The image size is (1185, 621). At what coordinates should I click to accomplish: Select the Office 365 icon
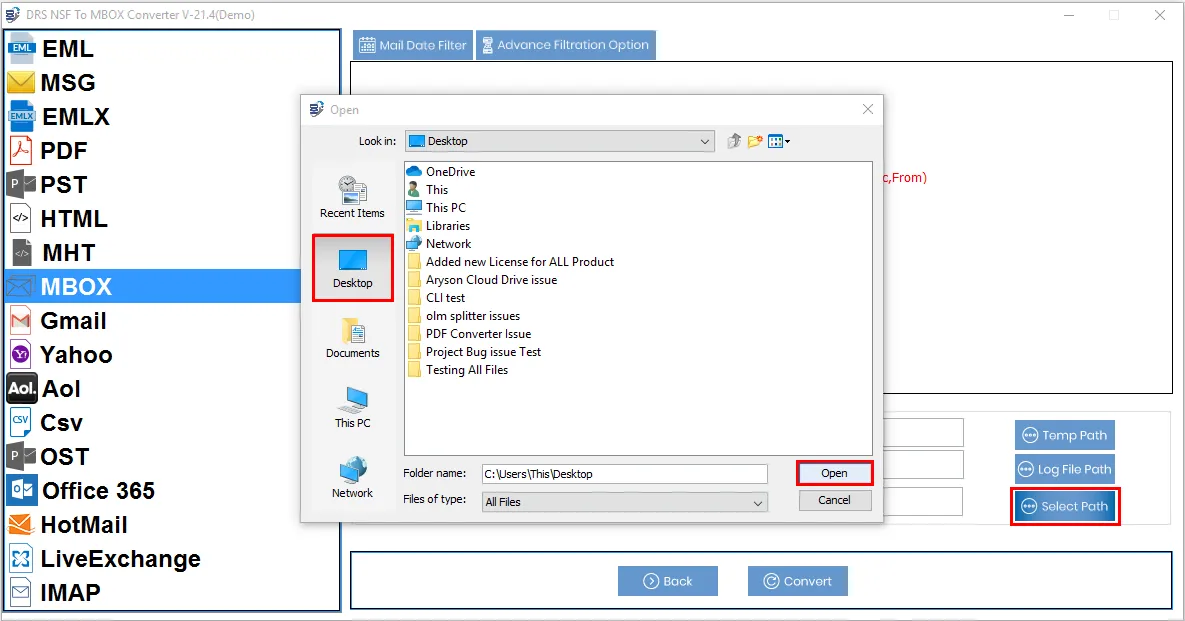[21, 490]
